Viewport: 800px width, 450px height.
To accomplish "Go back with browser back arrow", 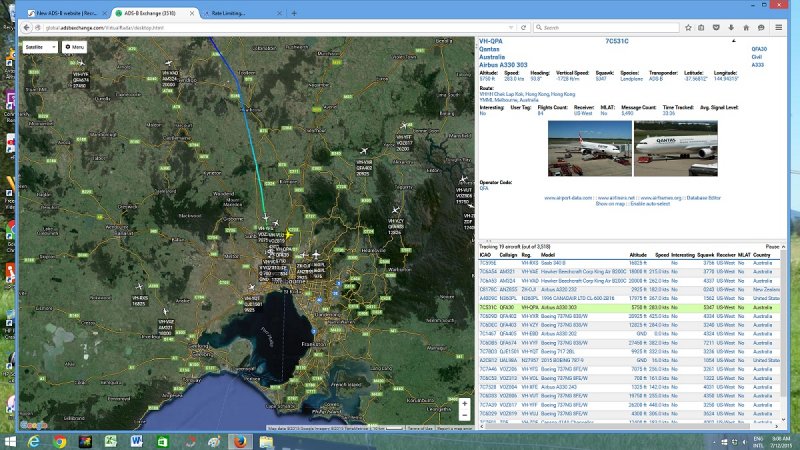I will tap(27, 28).
